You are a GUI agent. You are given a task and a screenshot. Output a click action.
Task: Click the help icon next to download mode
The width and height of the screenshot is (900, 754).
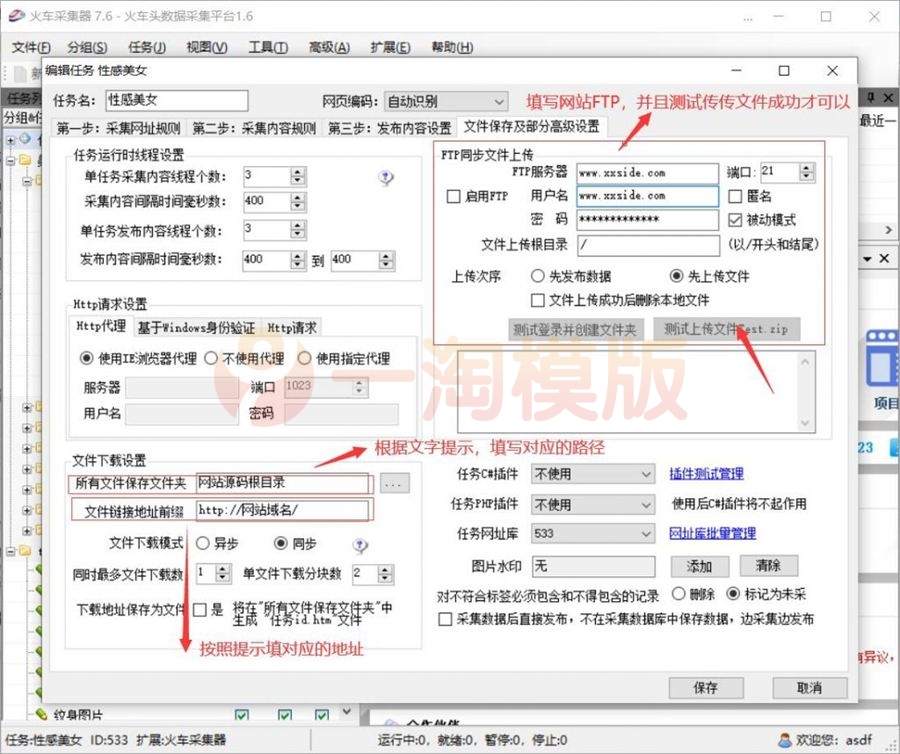(360, 545)
